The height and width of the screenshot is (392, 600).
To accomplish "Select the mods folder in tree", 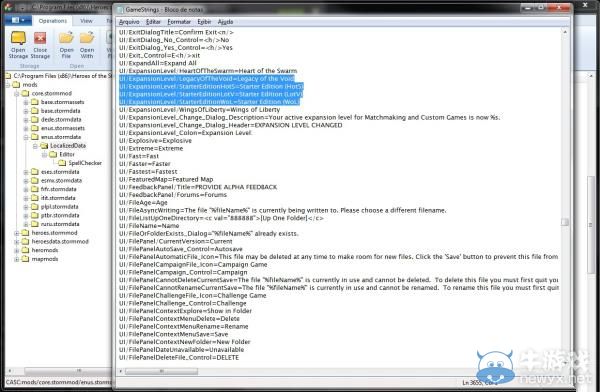I will click(x=30, y=85).
